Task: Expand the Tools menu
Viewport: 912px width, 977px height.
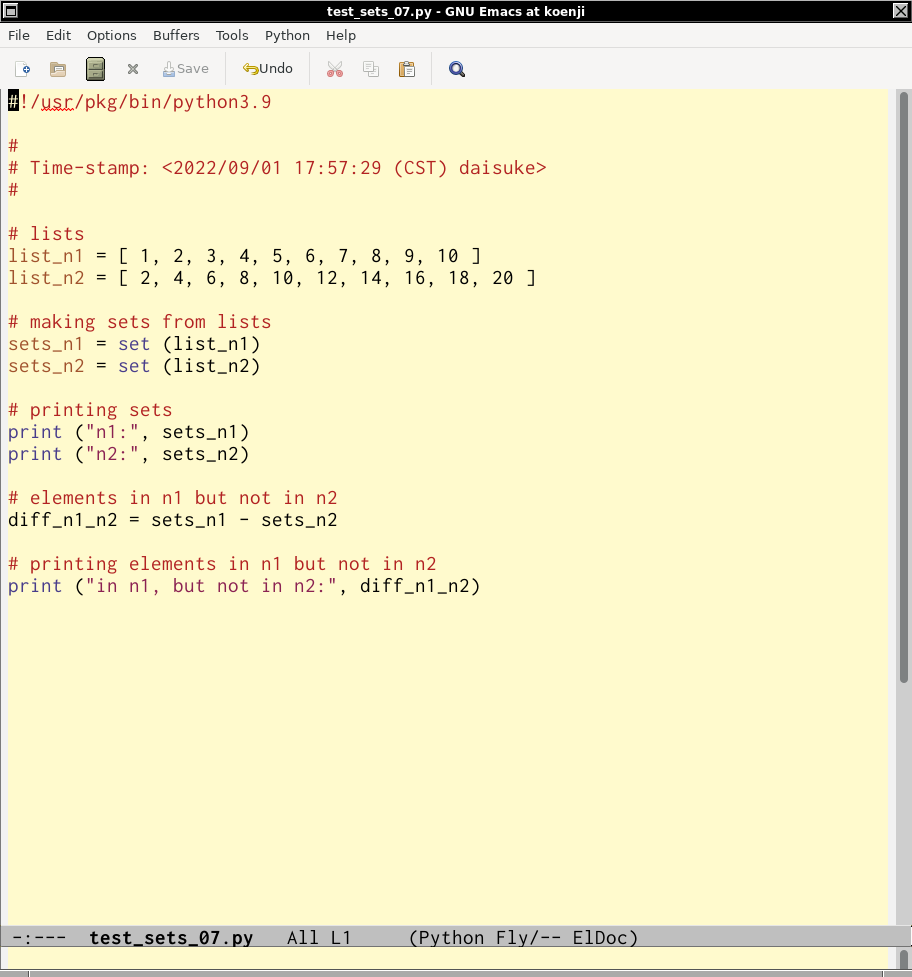Action: point(232,35)
